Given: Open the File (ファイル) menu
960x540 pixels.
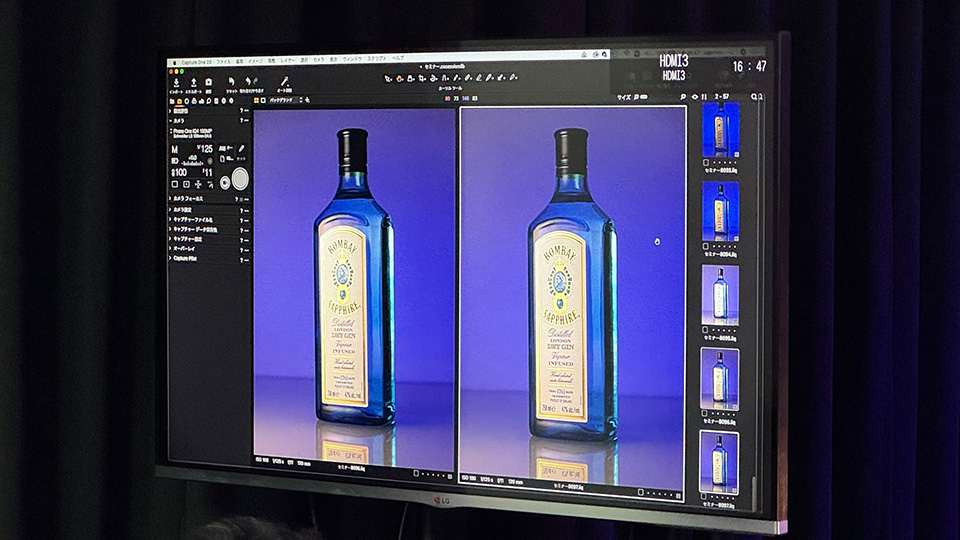Looking at the screenshot, I should (x=223, y=62).
